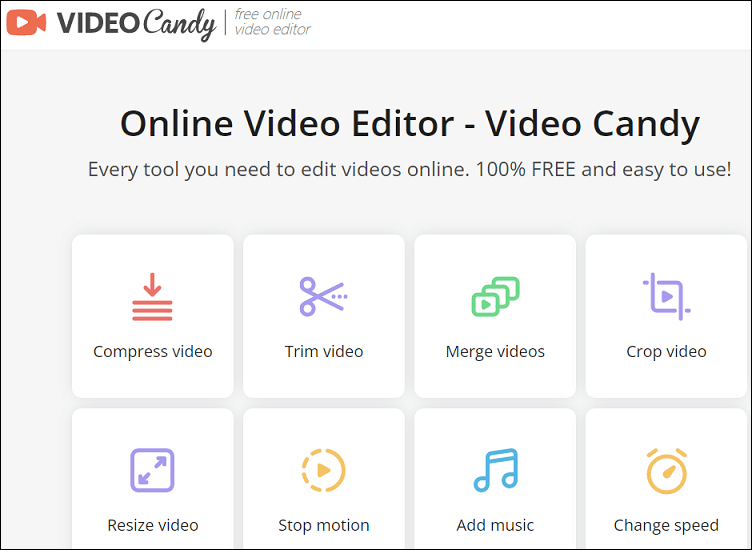Click the 'Every tool you need' subtitle text

coord(410,169)
